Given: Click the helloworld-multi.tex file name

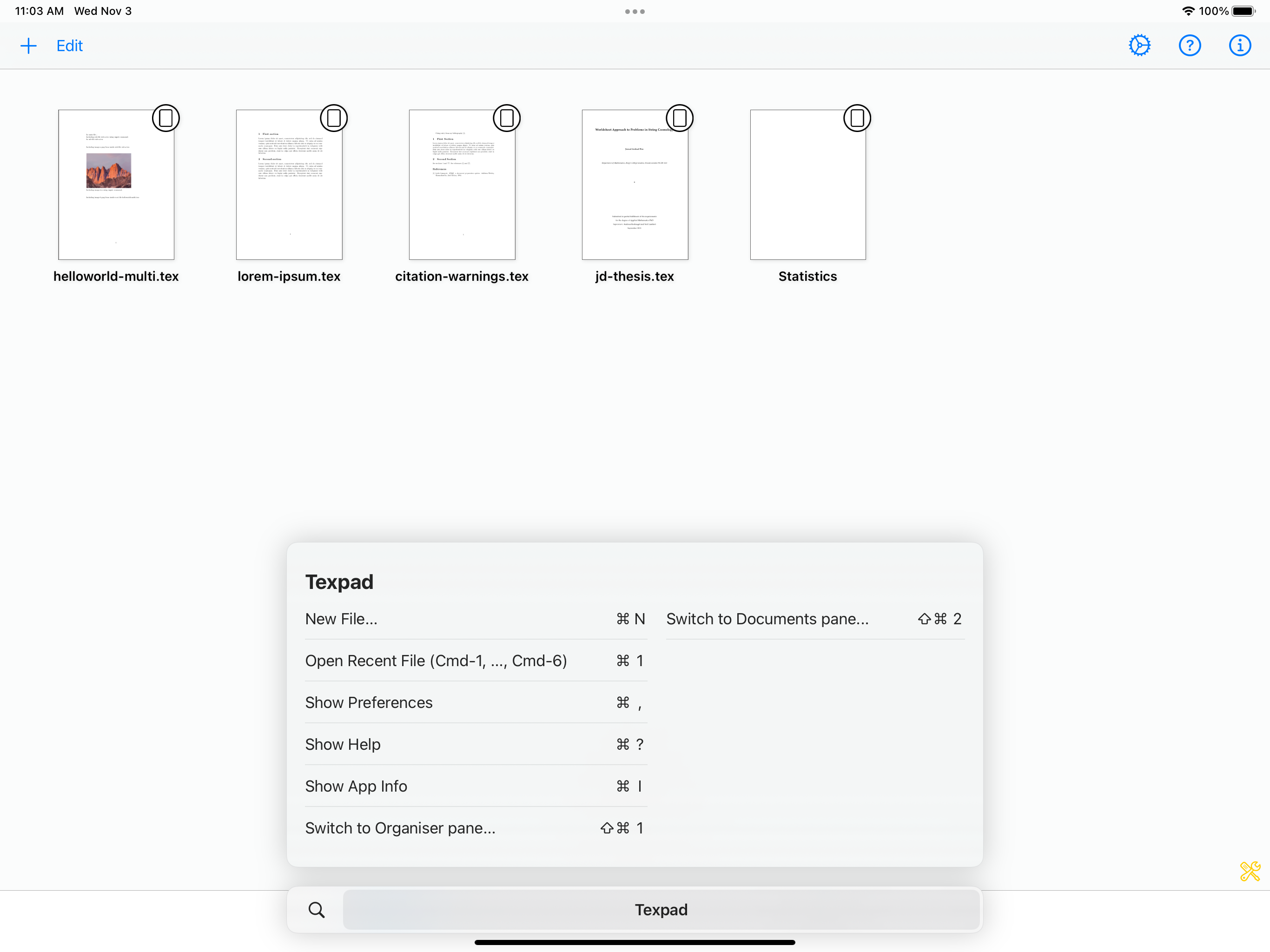Looking at the screenshot, I should point(116,276).
